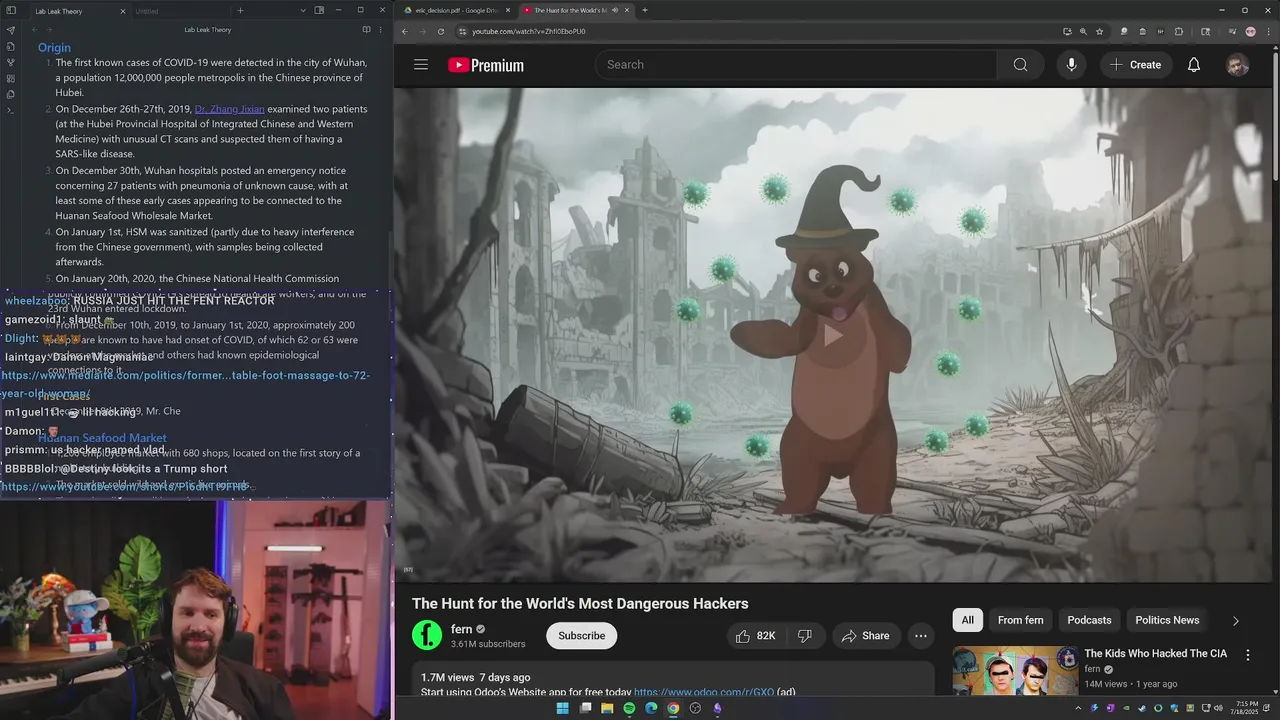Toggle reading view book icon

(366, 30)
